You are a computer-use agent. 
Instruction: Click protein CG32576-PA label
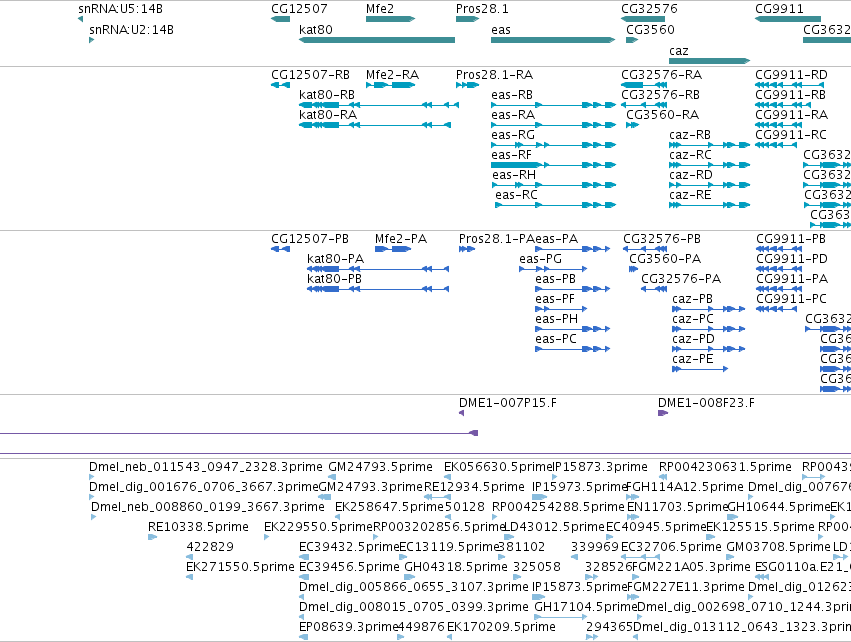coord(681,279)
